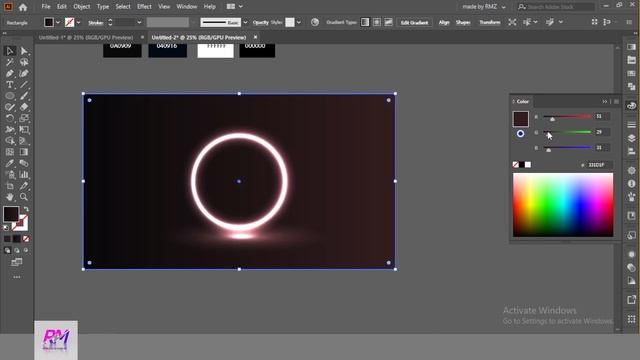Select the Free Transform tool

24,129
